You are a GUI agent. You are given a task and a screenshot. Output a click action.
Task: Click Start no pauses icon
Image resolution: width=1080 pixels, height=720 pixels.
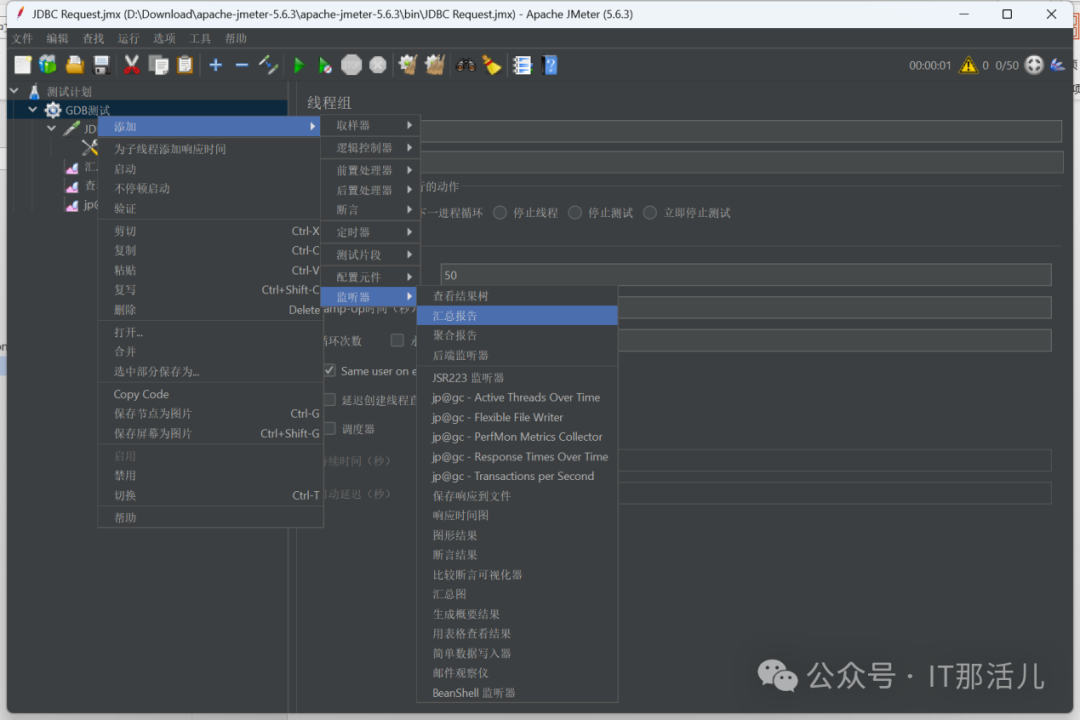pyautogui.click(x=325, y=65)
